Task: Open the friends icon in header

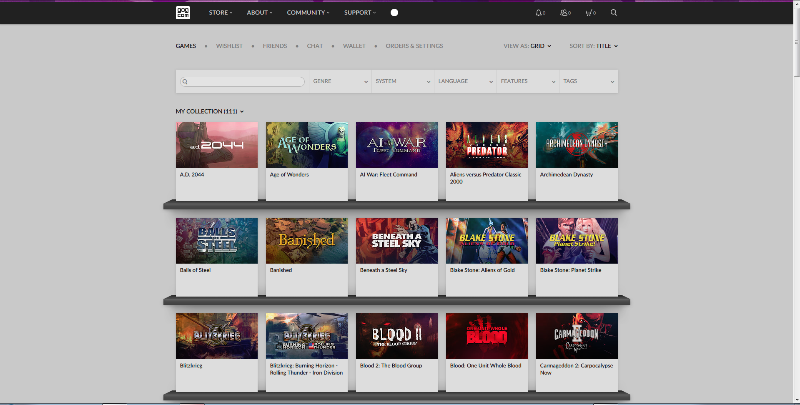Action: pos(565,13)
